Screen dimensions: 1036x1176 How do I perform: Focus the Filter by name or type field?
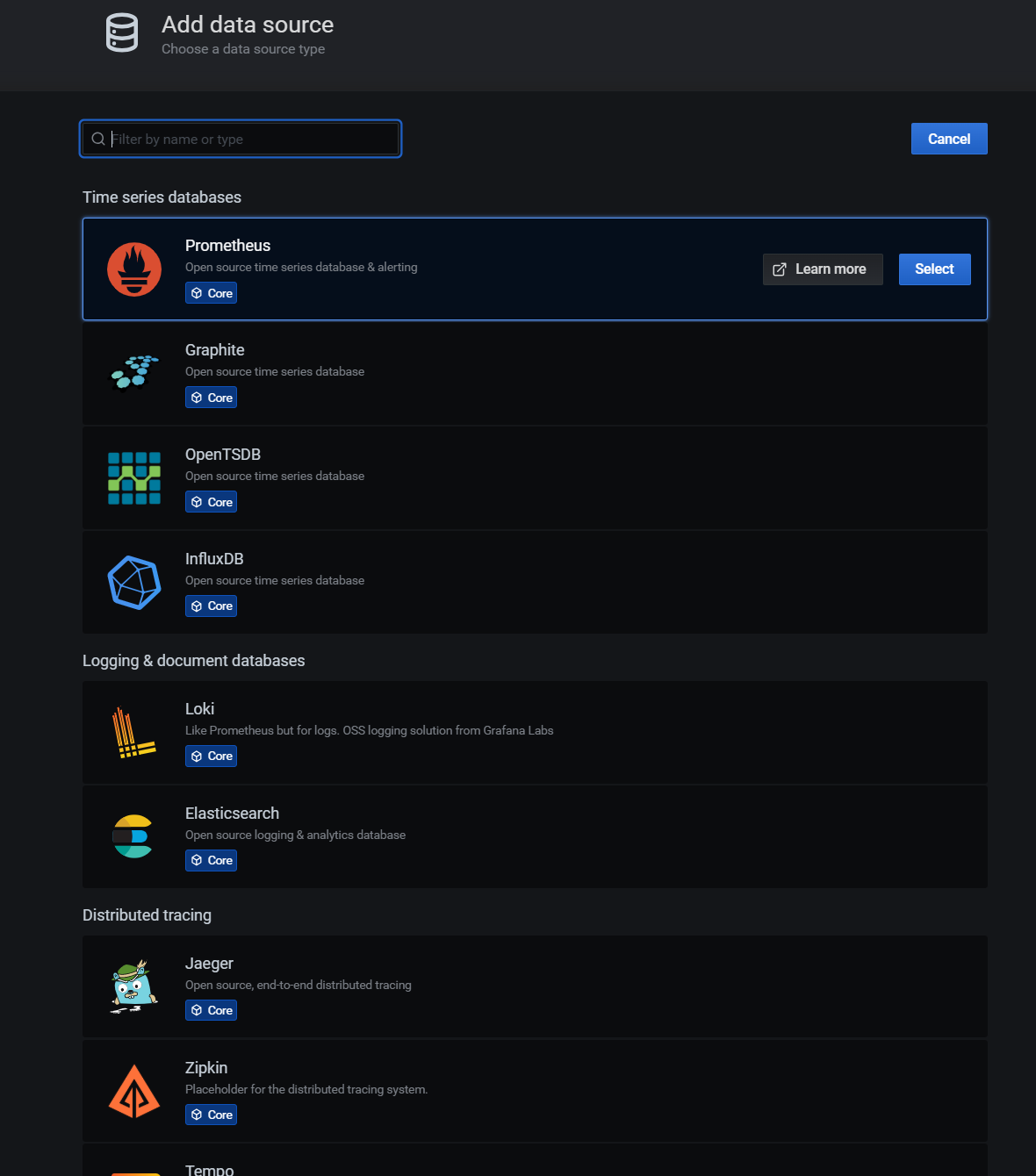241,139
